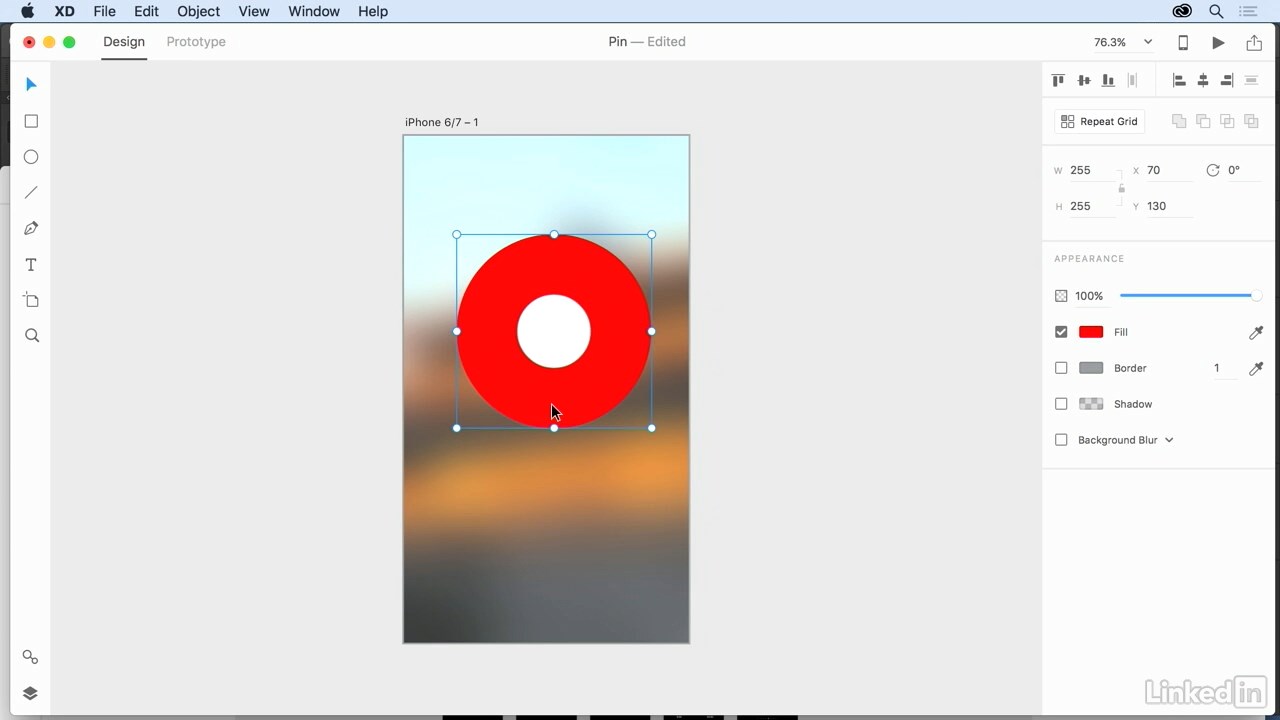Align selection to top edge
The height and width of the screenshot is (720, 1280).
(x=1058, y=80)
